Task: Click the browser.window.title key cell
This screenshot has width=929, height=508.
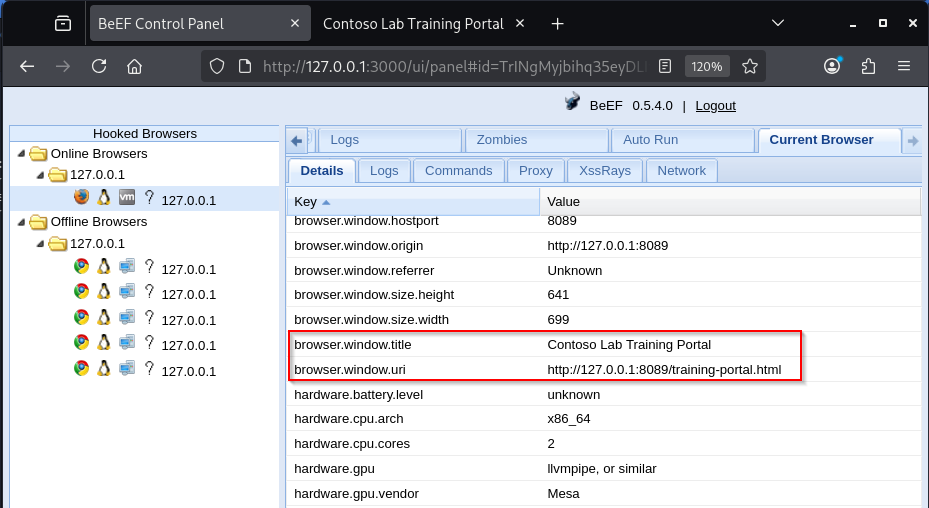Action: 413,344
